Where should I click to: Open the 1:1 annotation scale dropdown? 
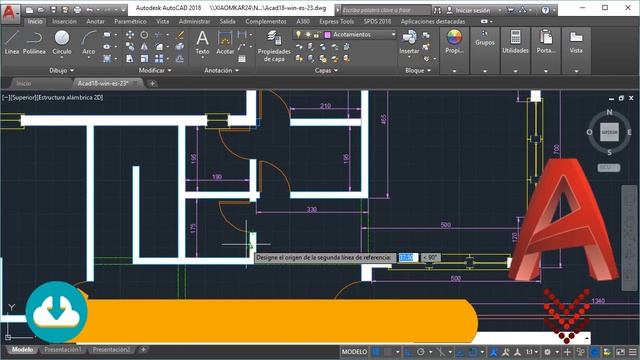point(531,352)
